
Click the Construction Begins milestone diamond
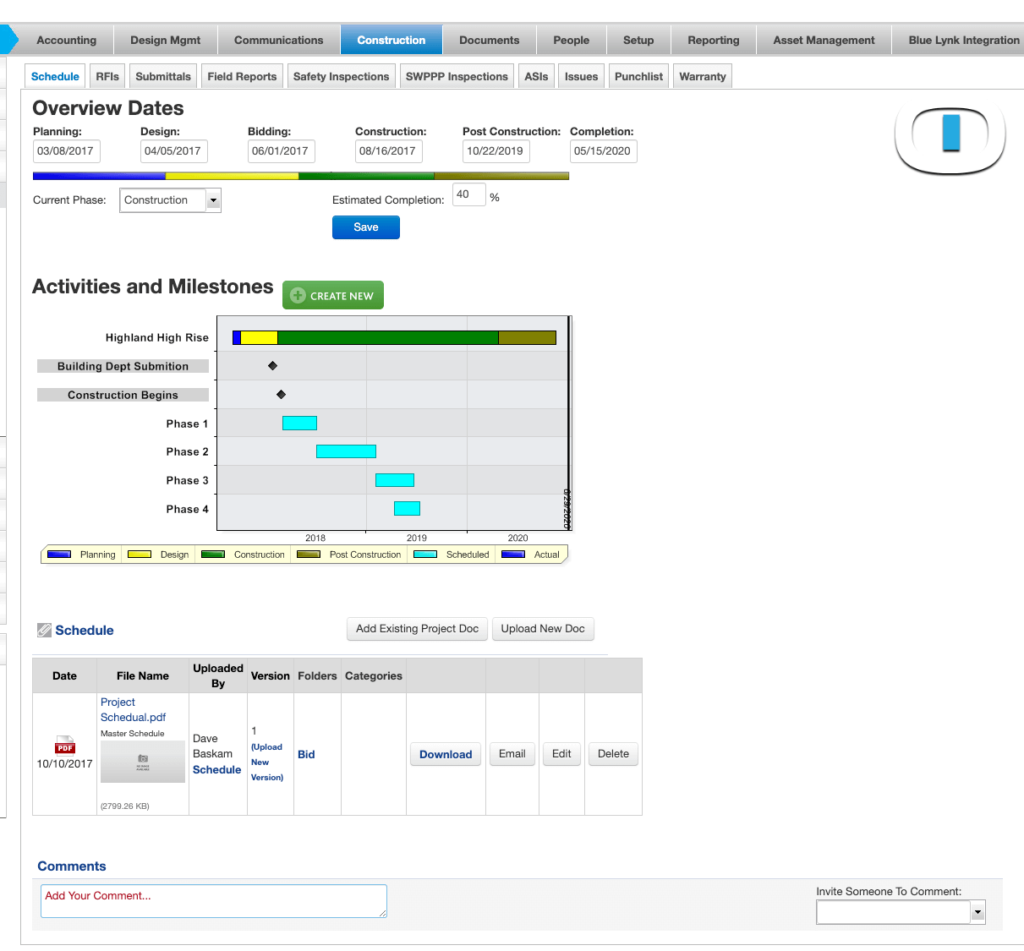(281, 395)
